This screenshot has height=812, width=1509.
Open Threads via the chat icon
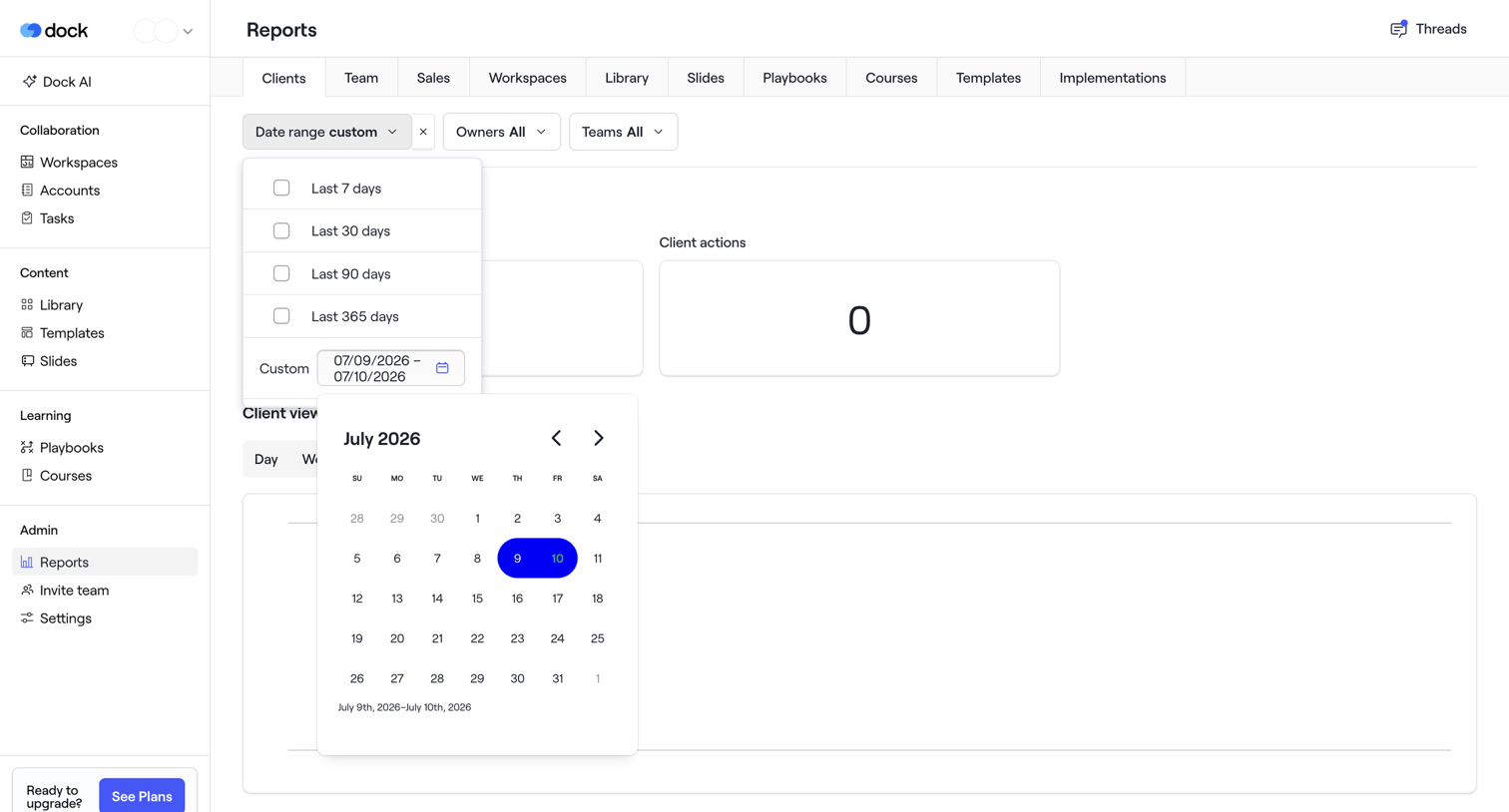click(x=1399, y=29)
